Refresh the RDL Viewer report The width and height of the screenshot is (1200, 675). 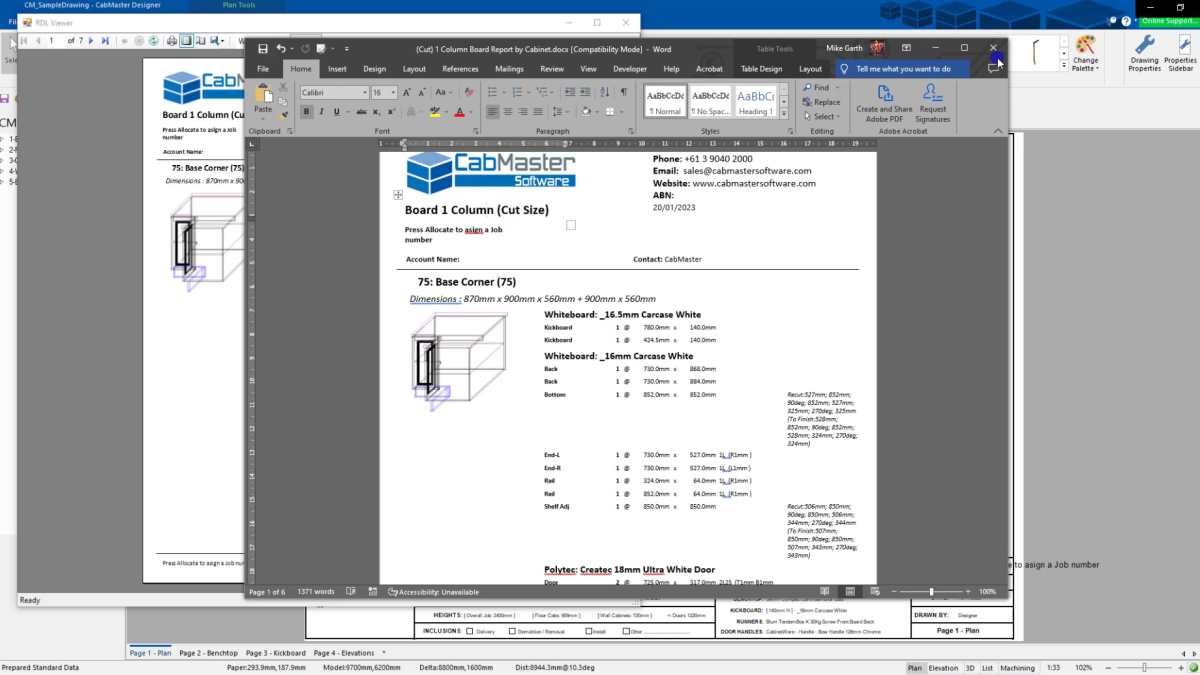click(153, 41)
